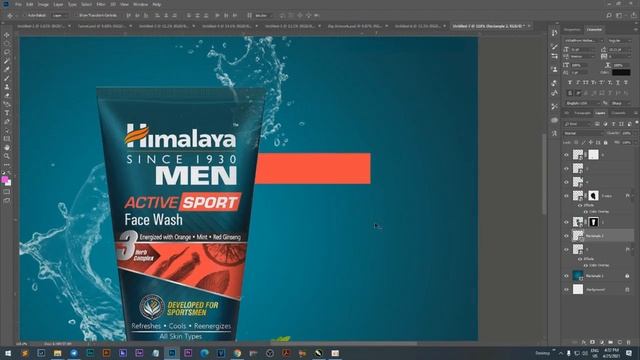This screenshot has width=640, height=360.
Task: Open the File menu
Action: [18, 4]
